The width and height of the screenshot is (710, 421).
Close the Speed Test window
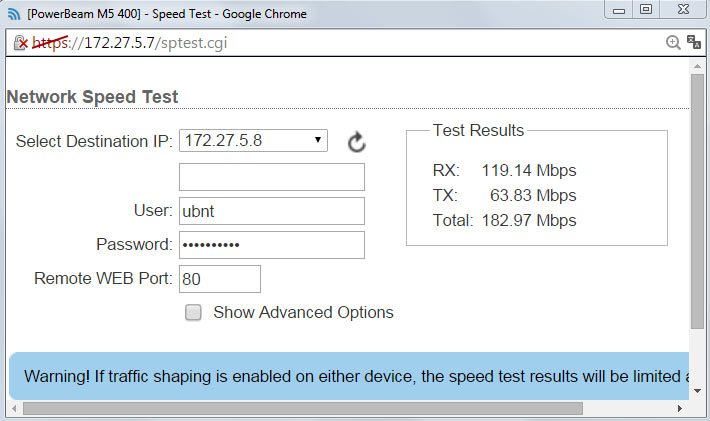click(682, 10)
